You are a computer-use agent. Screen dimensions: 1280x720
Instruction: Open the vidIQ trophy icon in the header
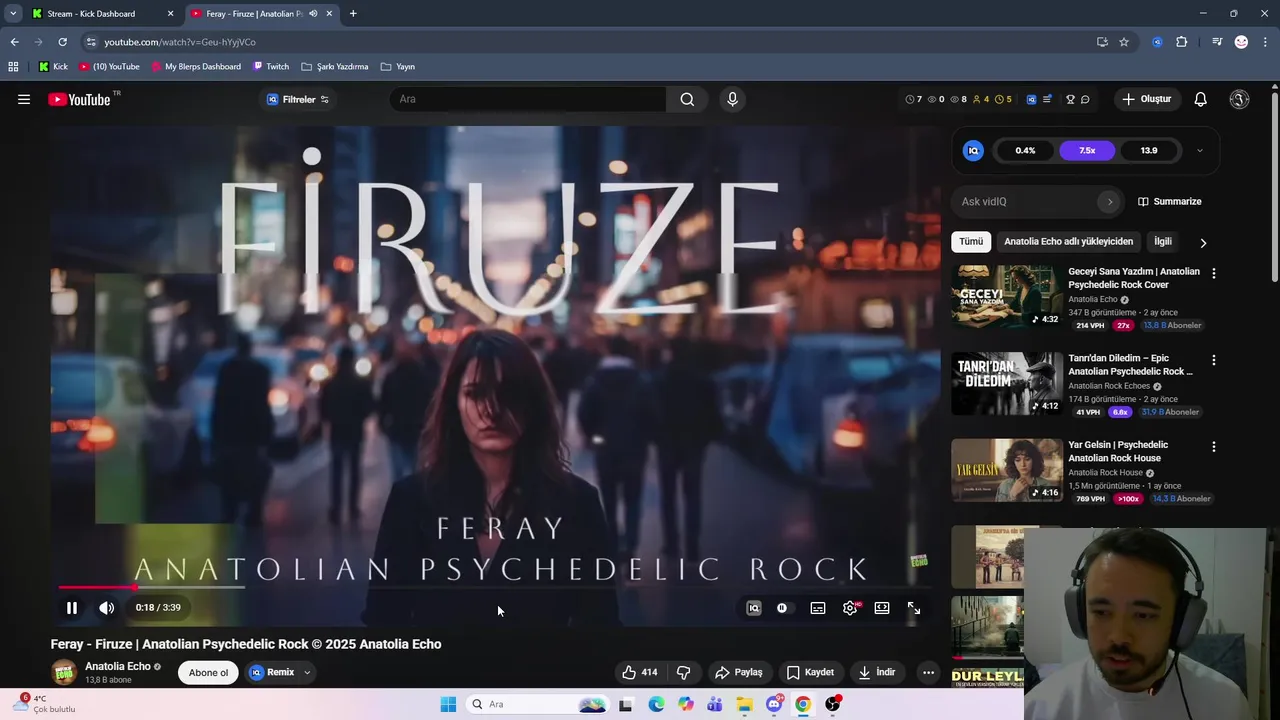click(x=1070, y=99)
